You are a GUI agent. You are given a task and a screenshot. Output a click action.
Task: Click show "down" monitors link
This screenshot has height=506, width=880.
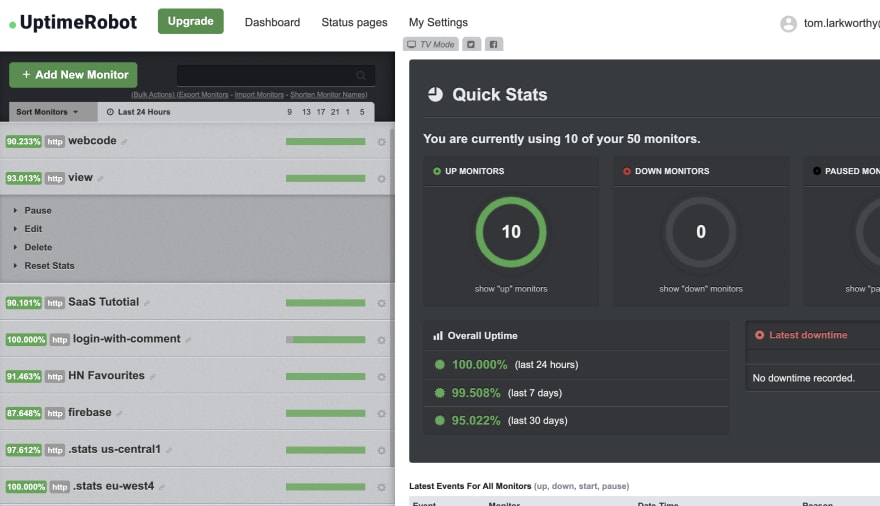click(x=701, y=289)
